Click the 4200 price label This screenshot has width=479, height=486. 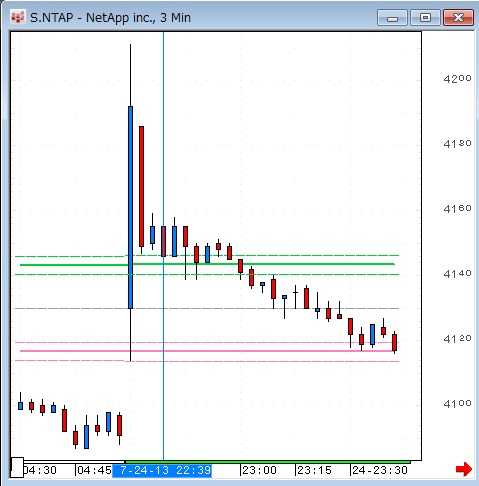pyautogui.click(x=457, y=79)
